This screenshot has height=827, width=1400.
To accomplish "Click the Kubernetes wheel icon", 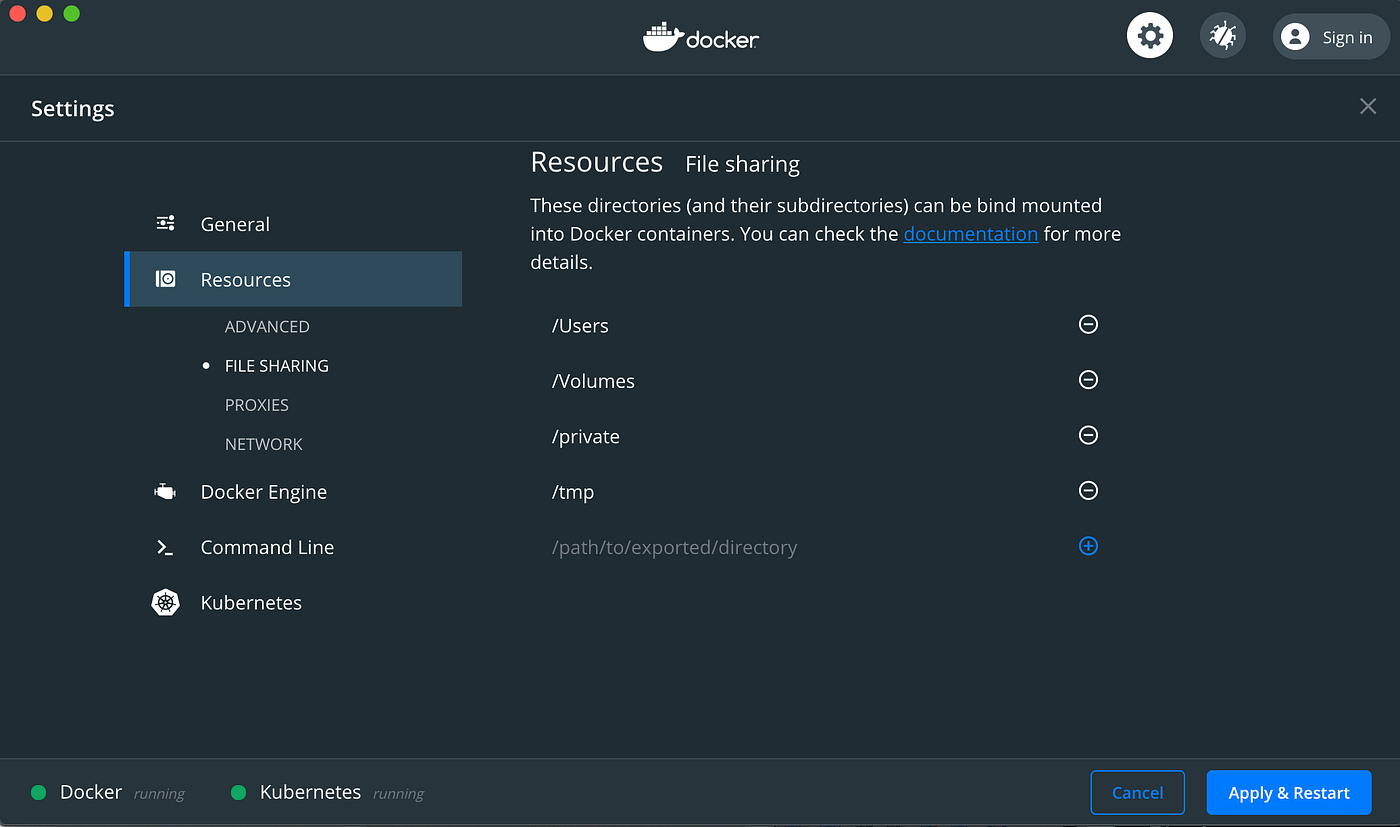I will pos(165,602).
